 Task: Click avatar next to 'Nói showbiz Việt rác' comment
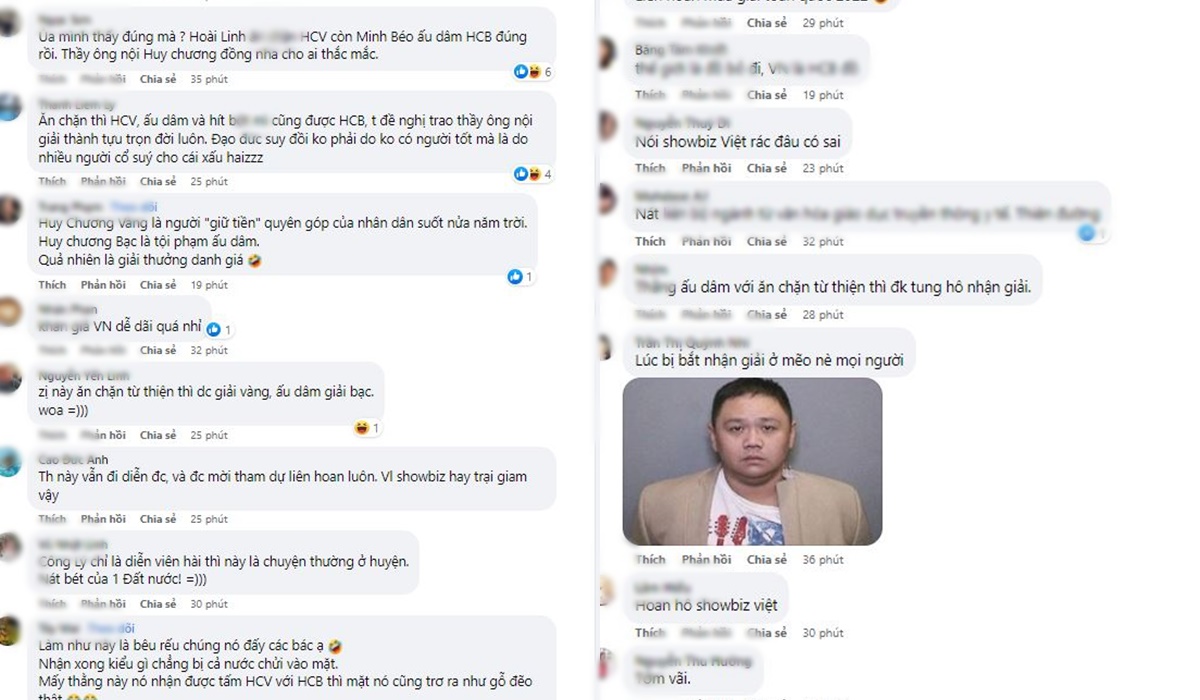[x=608, y=126]
